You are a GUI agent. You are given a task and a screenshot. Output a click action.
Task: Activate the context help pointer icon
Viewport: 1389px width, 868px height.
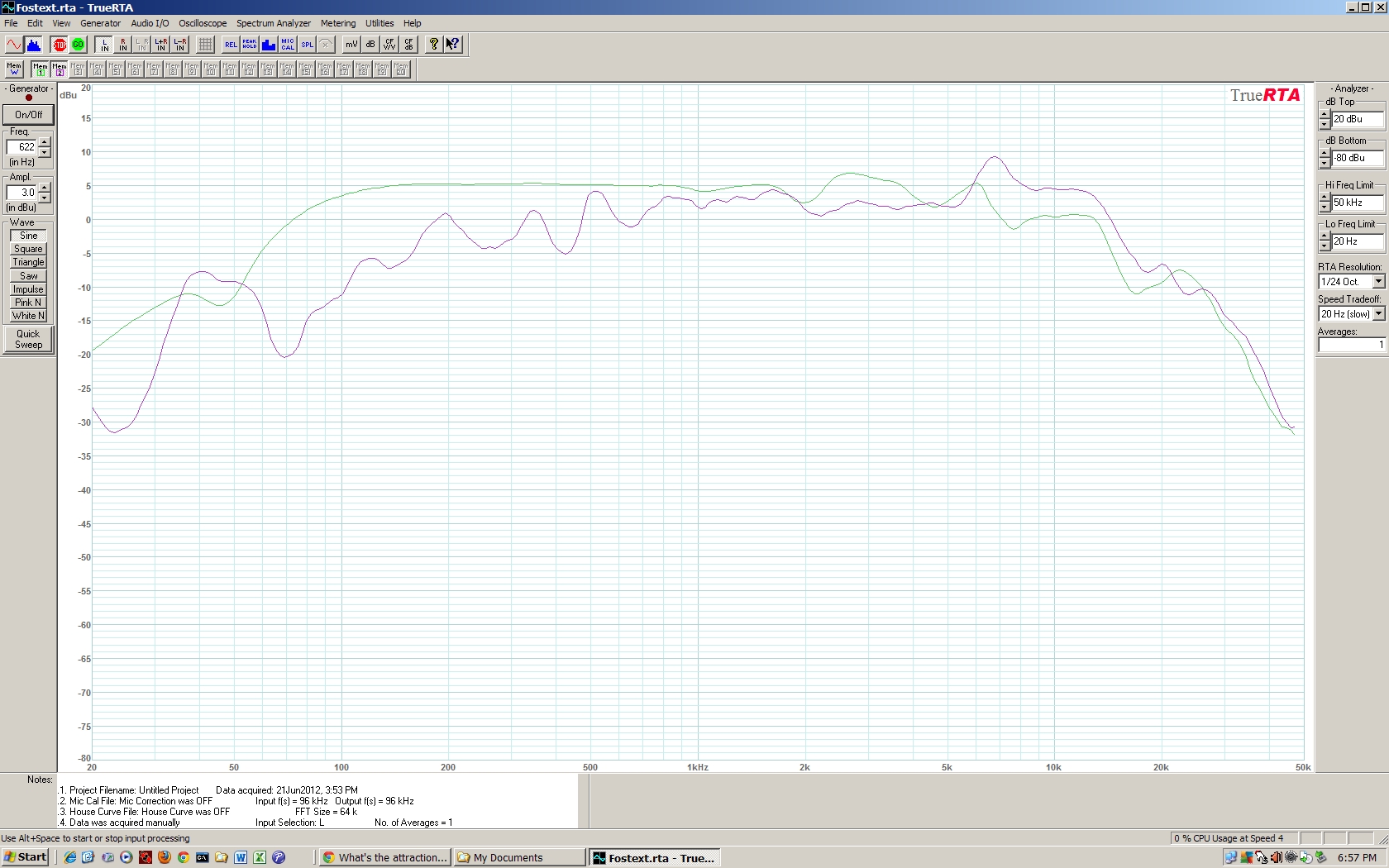(453, 45)
